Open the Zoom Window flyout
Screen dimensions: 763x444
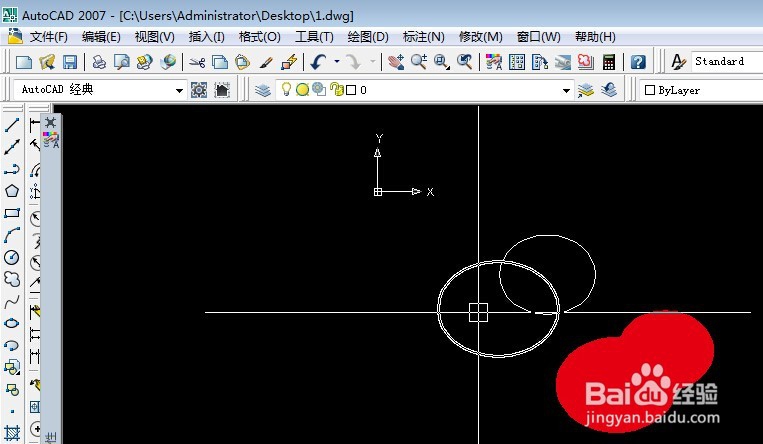442,62
